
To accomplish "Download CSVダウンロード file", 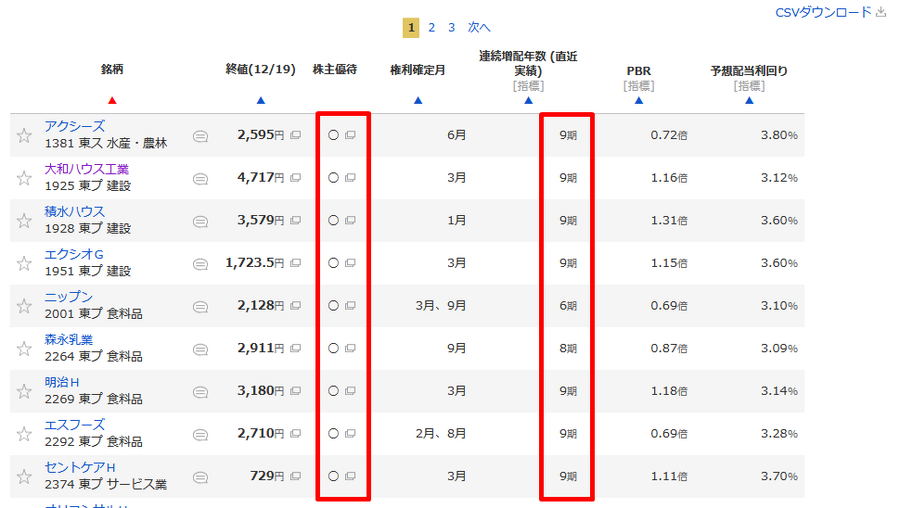I will pos(831,13).
